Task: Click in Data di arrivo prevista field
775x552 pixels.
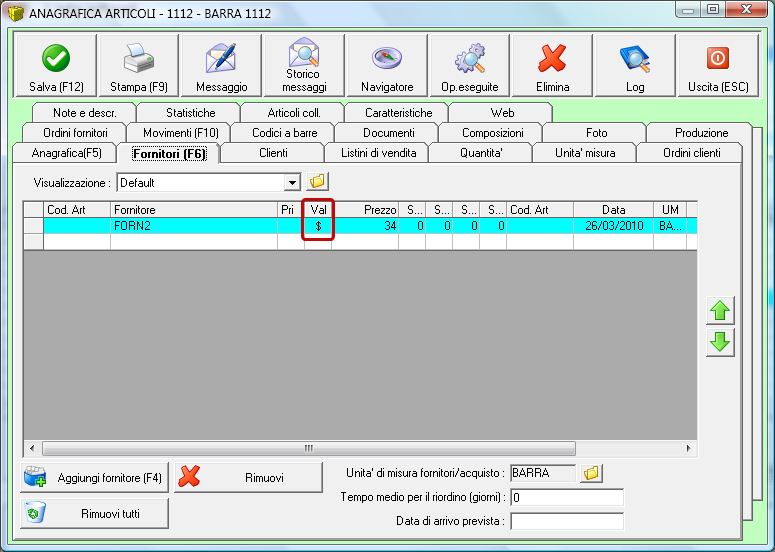Action: coord(567,521)
